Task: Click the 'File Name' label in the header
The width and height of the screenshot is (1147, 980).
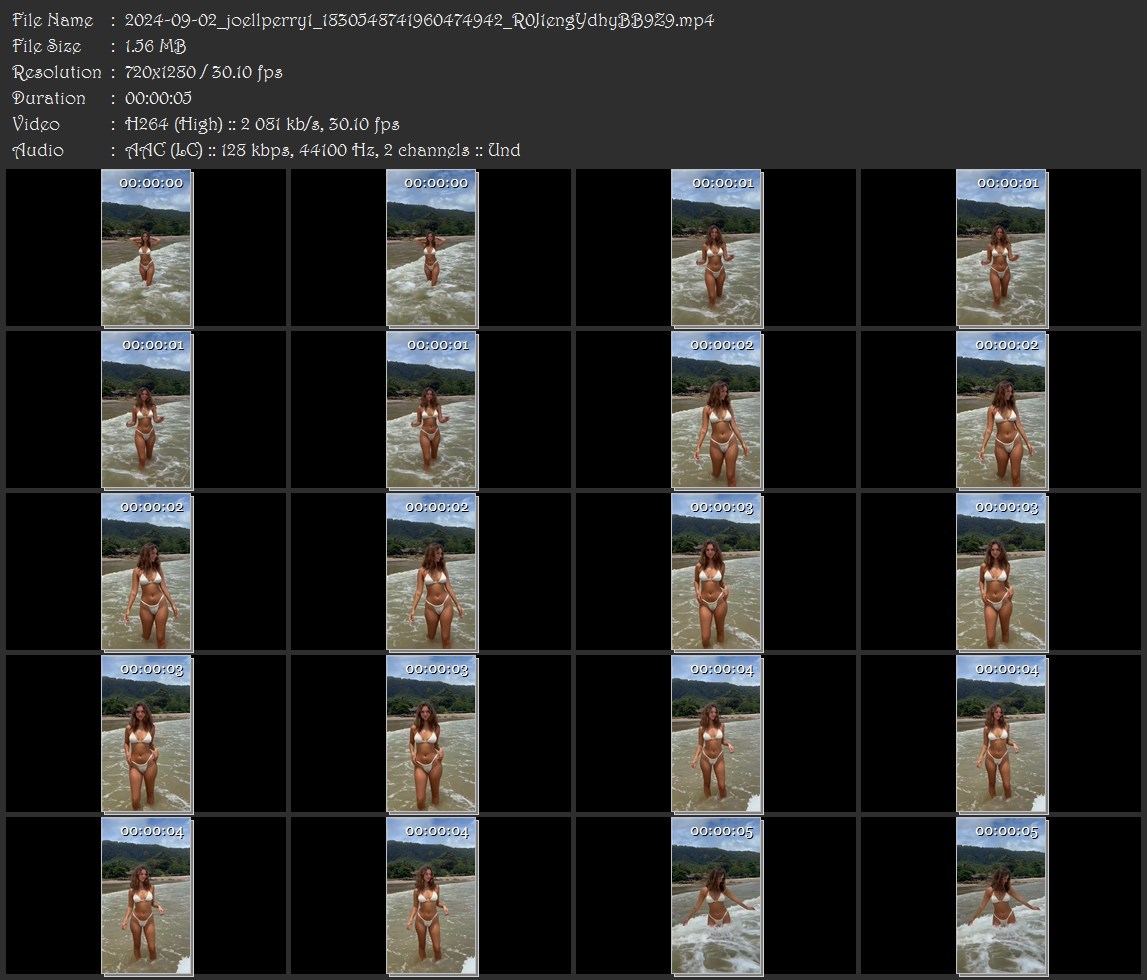Action: point(53,20)
